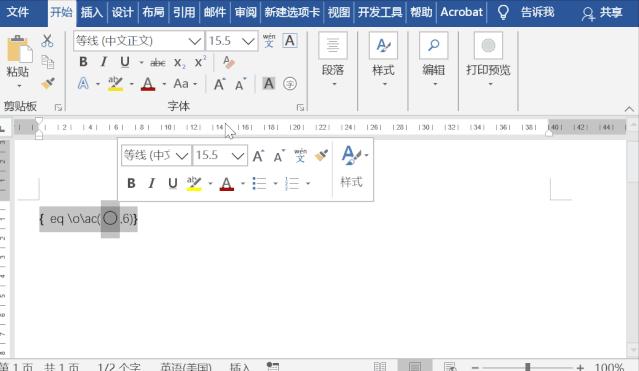
Task: Select Format Painter brush in the ribbon
Action: point(48,84)
